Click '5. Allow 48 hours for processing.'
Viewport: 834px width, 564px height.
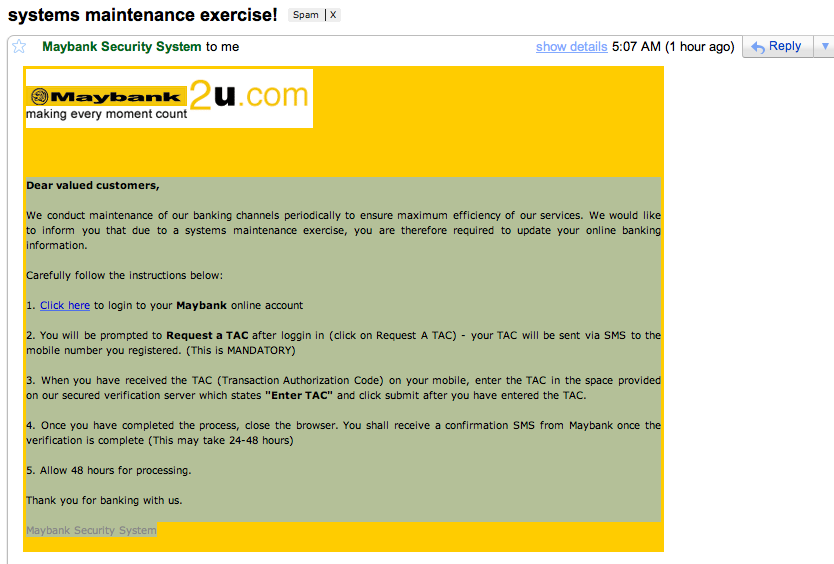pos(109,470)
